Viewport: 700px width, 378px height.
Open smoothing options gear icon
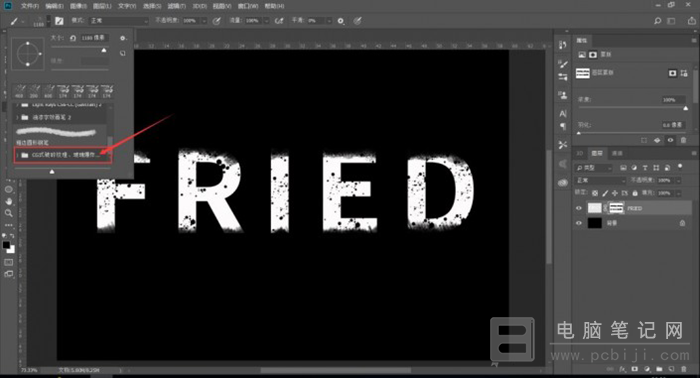pyautogui.click(x=341, y=21)
